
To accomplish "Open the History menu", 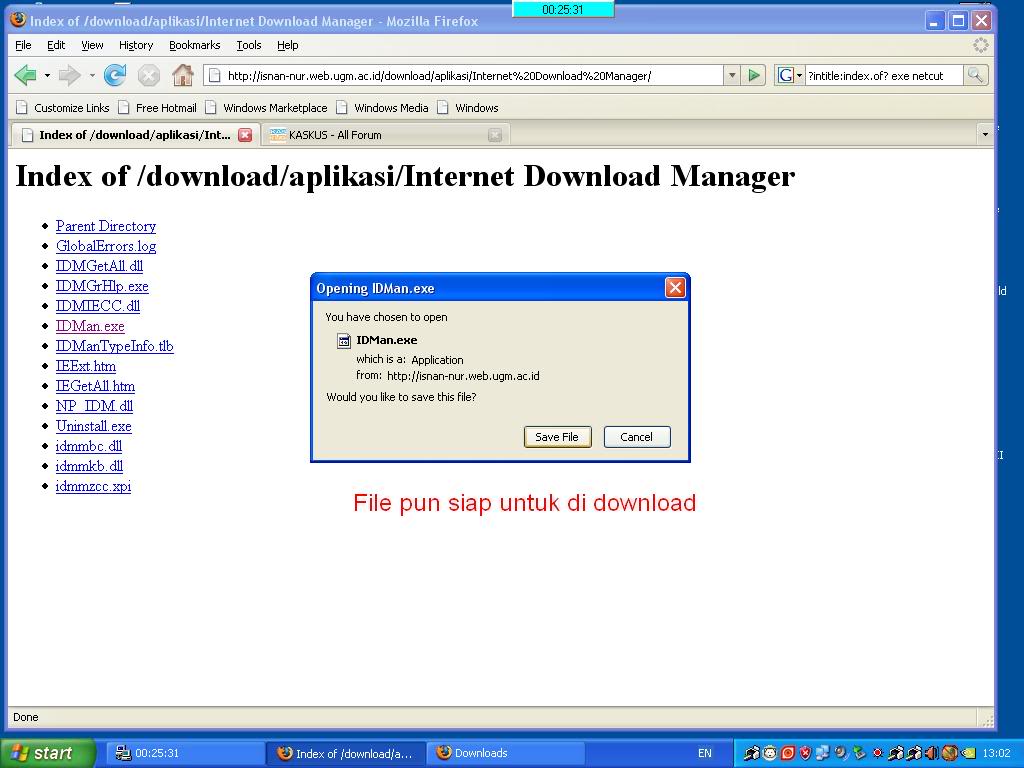I will (x=136, y=45).
